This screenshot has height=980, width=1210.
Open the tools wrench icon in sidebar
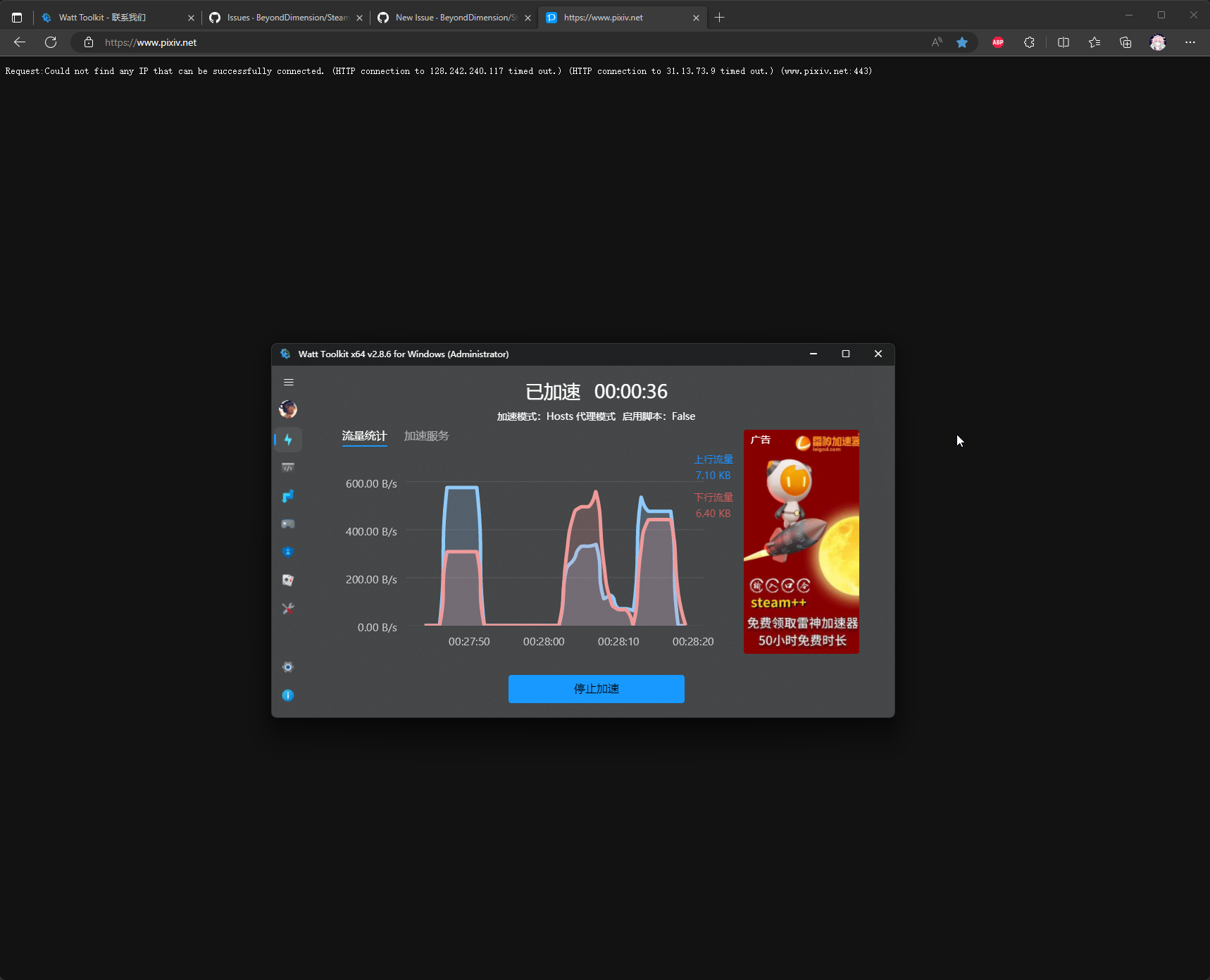coord(288,608)
